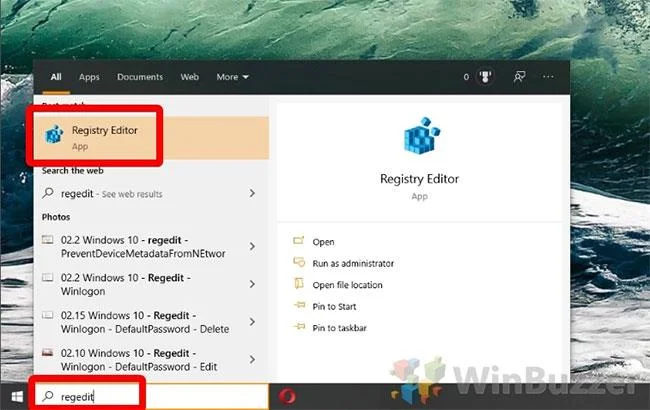Screen dimensions: 650x410
Task: Click photo icon for Regedit - Winlogon result
Action: tap(48, 277)
